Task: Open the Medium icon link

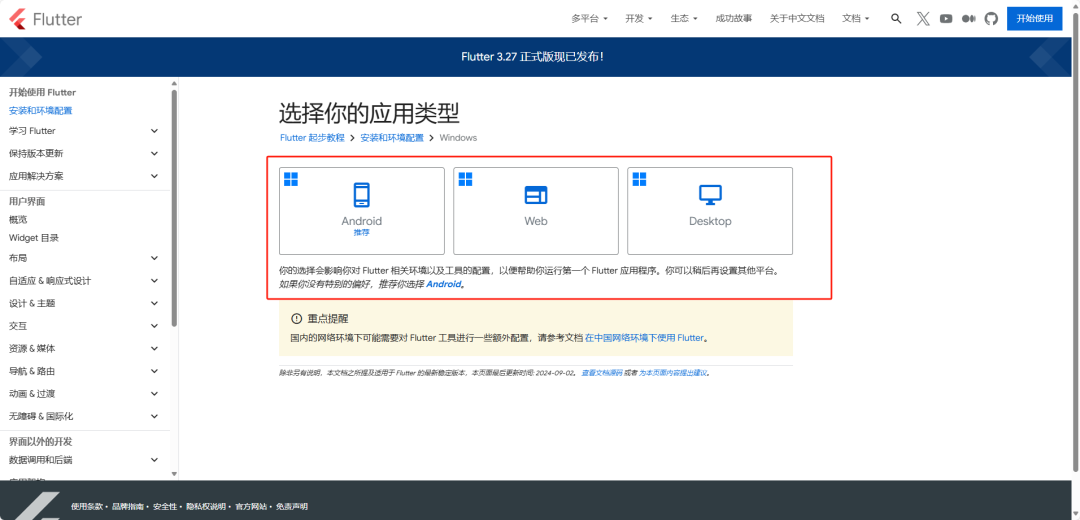Action: (968, 18)
